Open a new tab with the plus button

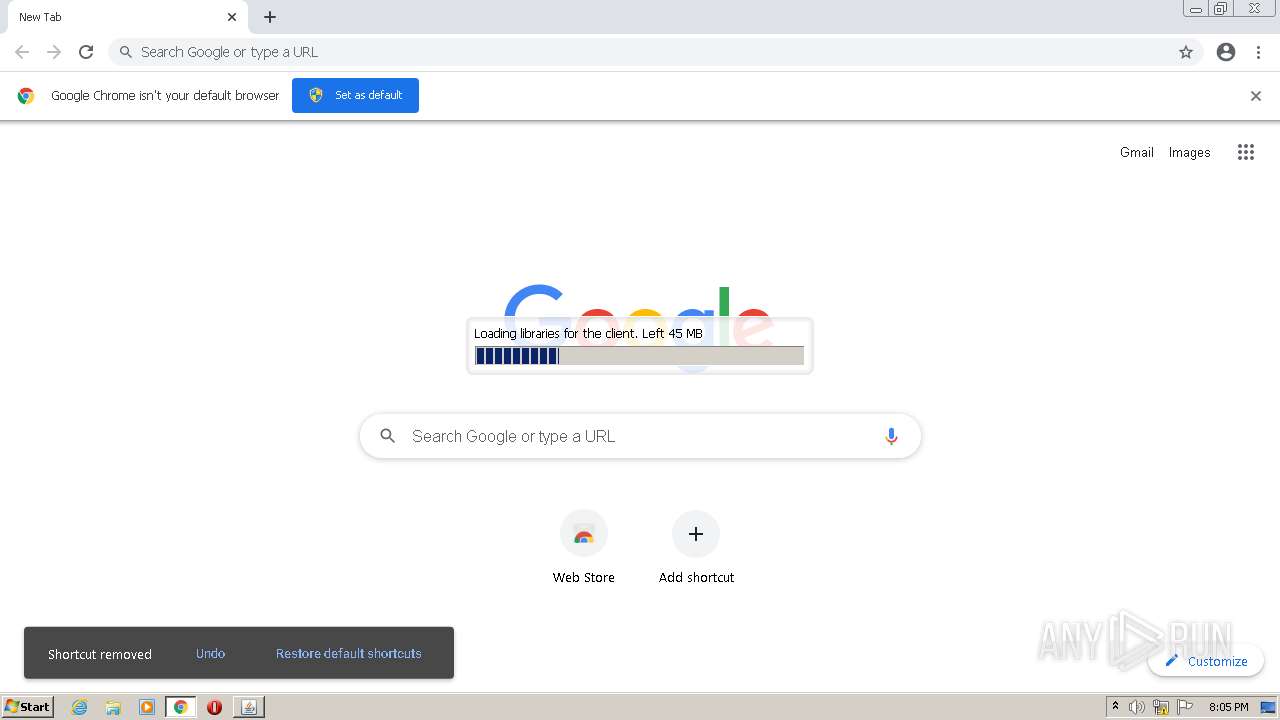click(270, 17)
